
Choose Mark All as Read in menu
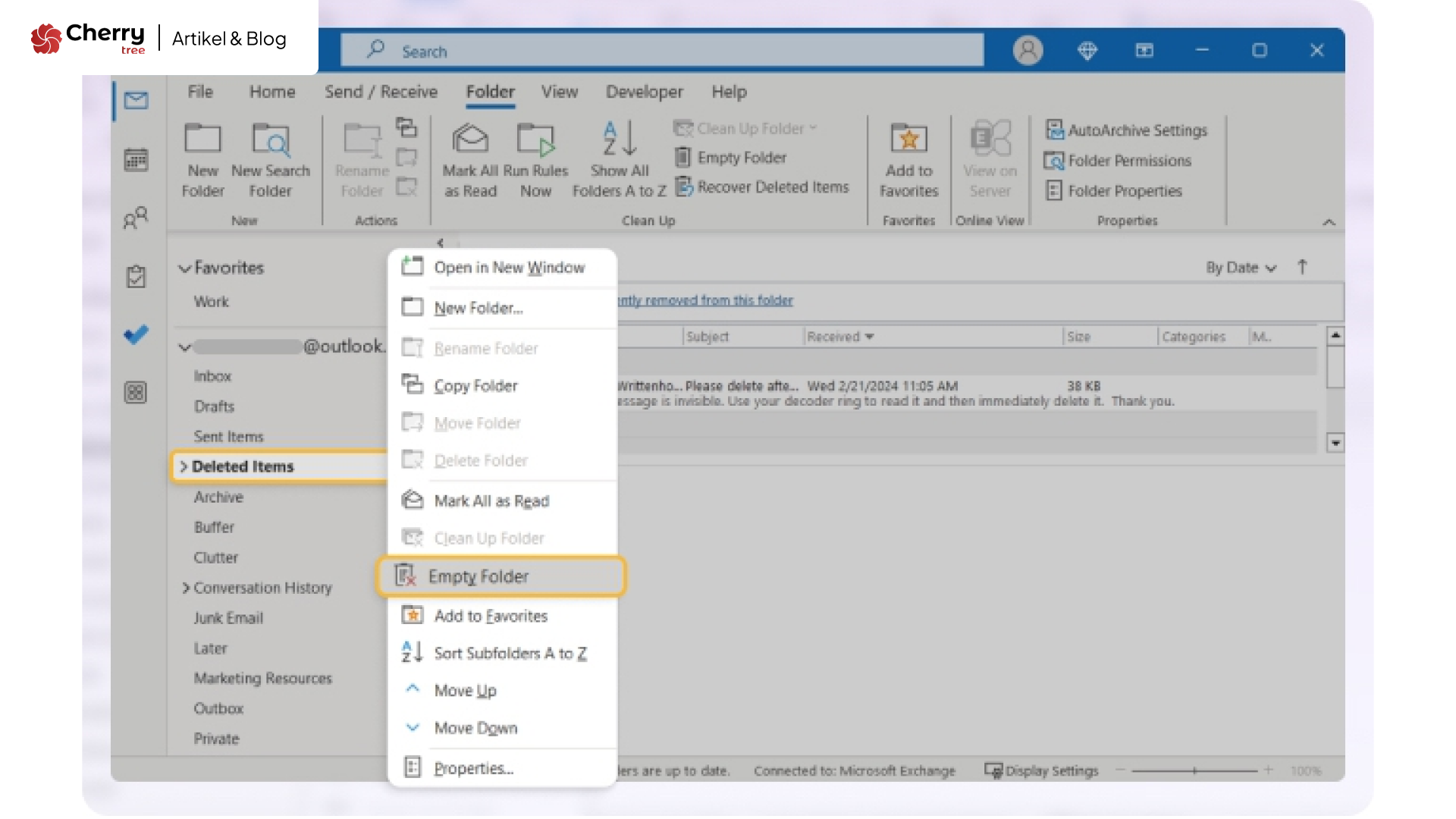502,500
